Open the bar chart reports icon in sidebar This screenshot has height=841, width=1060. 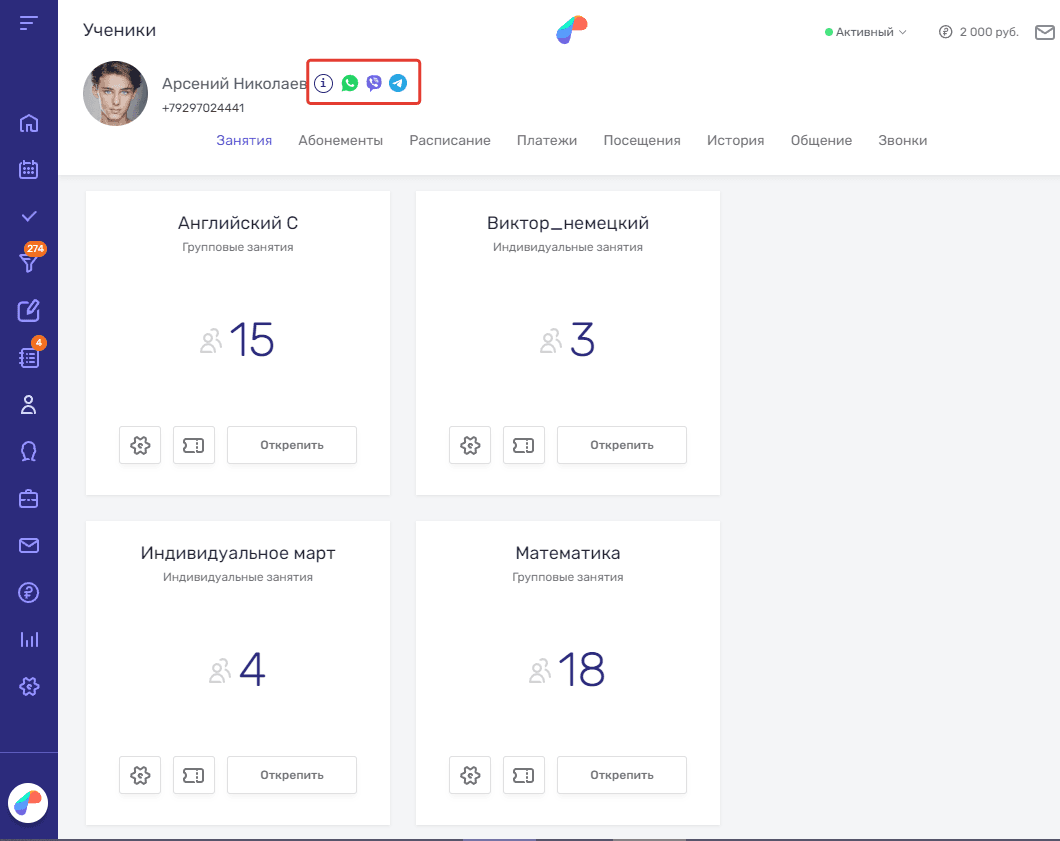[x=29, y=639]
